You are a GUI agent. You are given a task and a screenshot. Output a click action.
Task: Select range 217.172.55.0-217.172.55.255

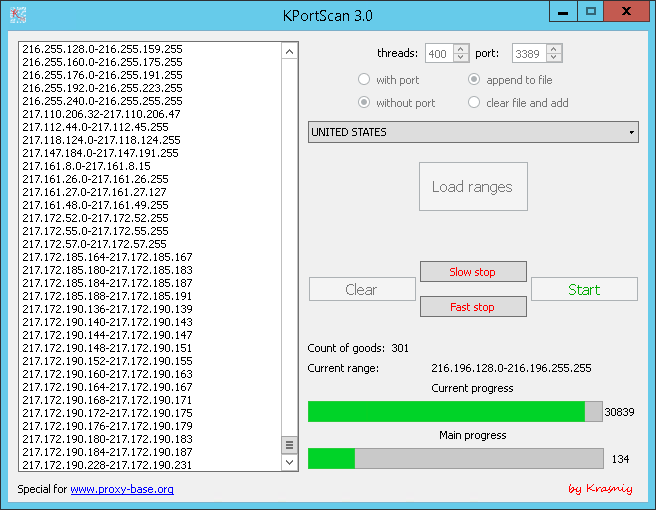coord(95,231)
